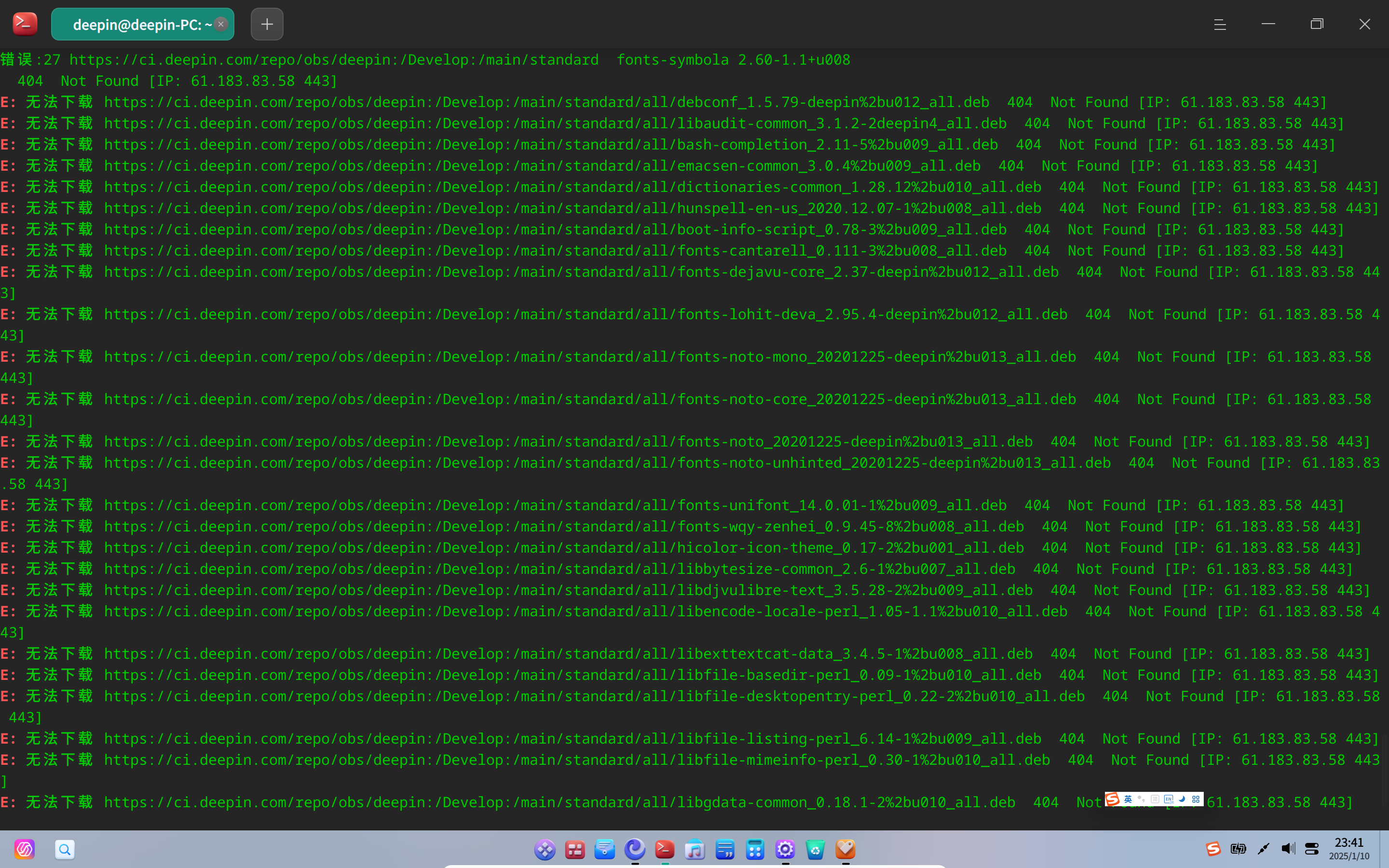Click the hicolor-icon-theme .deb URL
The height and width of the screenshot is (868, 1389).
564,548
